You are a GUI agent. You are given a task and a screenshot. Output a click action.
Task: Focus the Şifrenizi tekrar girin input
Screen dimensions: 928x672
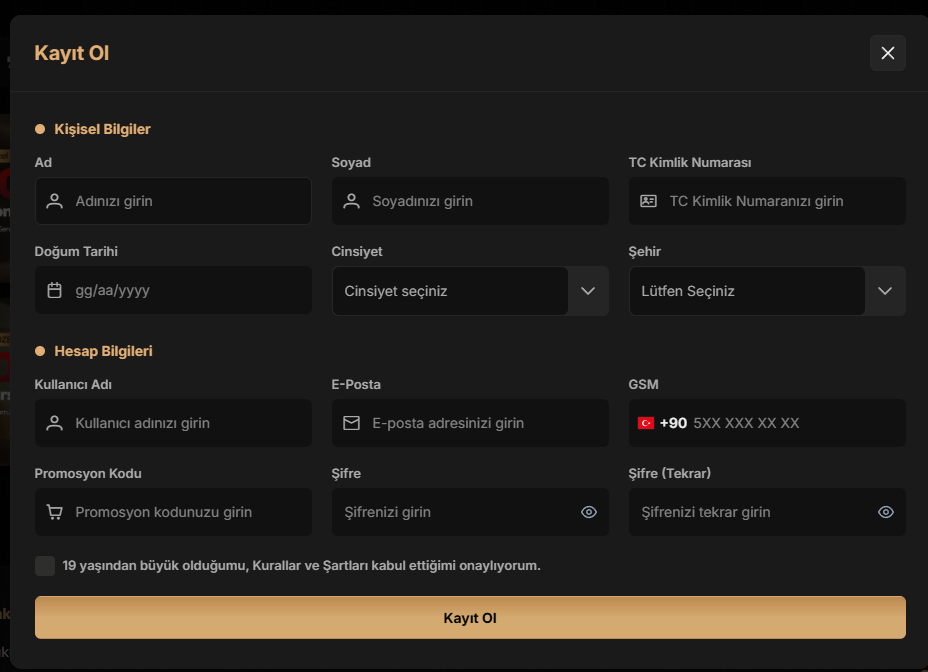tap(767, 512)
